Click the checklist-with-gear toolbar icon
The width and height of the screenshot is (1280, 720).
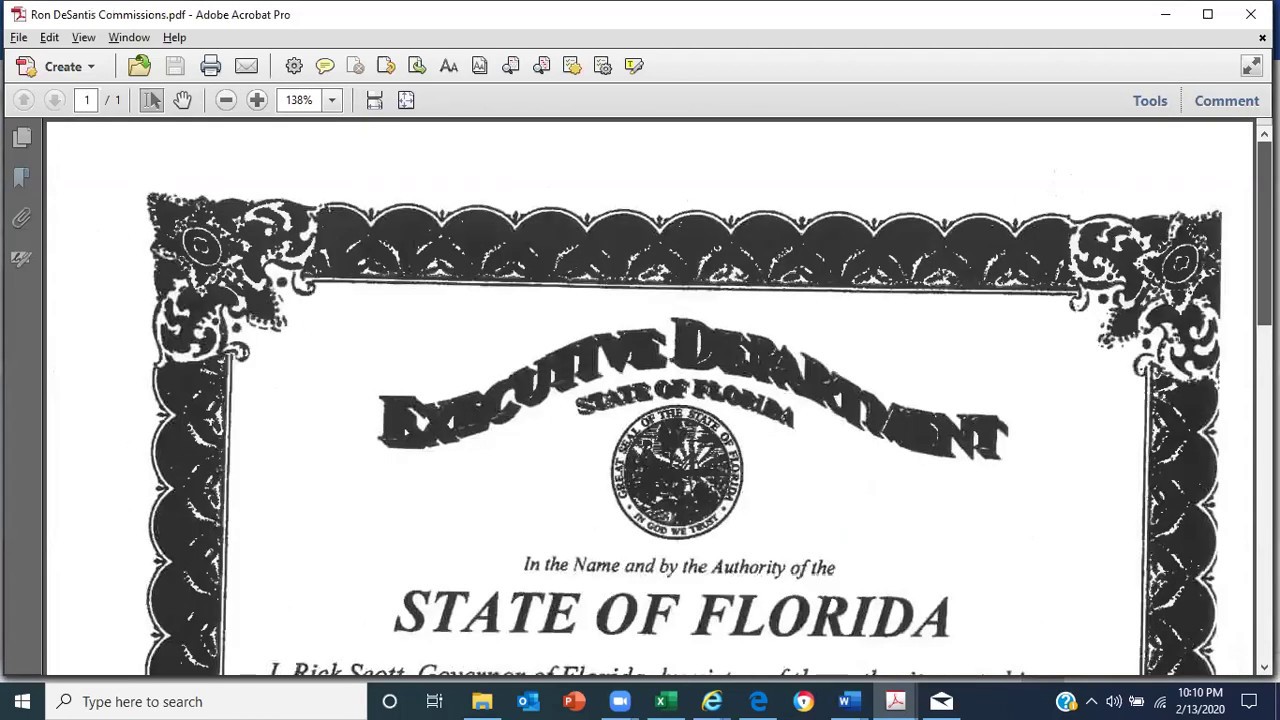tap(603, 66)
